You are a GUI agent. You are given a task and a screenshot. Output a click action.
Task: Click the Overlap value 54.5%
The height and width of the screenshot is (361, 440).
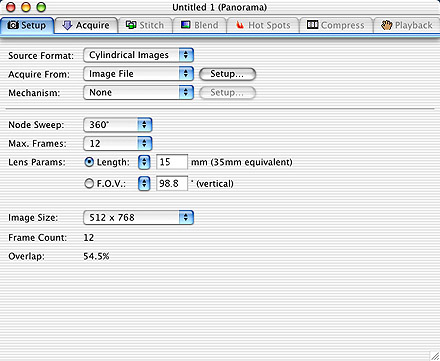click(x=96, y=256)
